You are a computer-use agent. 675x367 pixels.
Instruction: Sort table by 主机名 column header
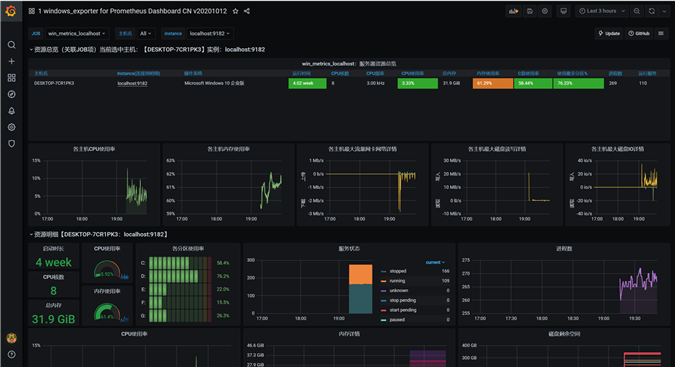coord(41,74)
